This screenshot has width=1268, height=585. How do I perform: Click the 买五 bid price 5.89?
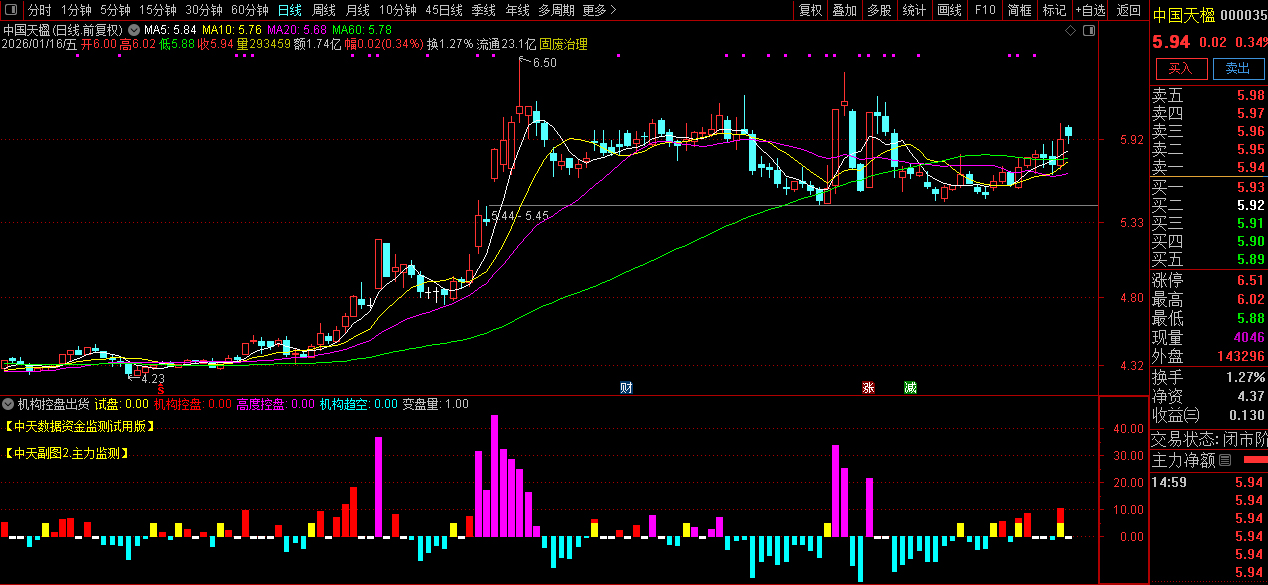(x=1250, y=259)
